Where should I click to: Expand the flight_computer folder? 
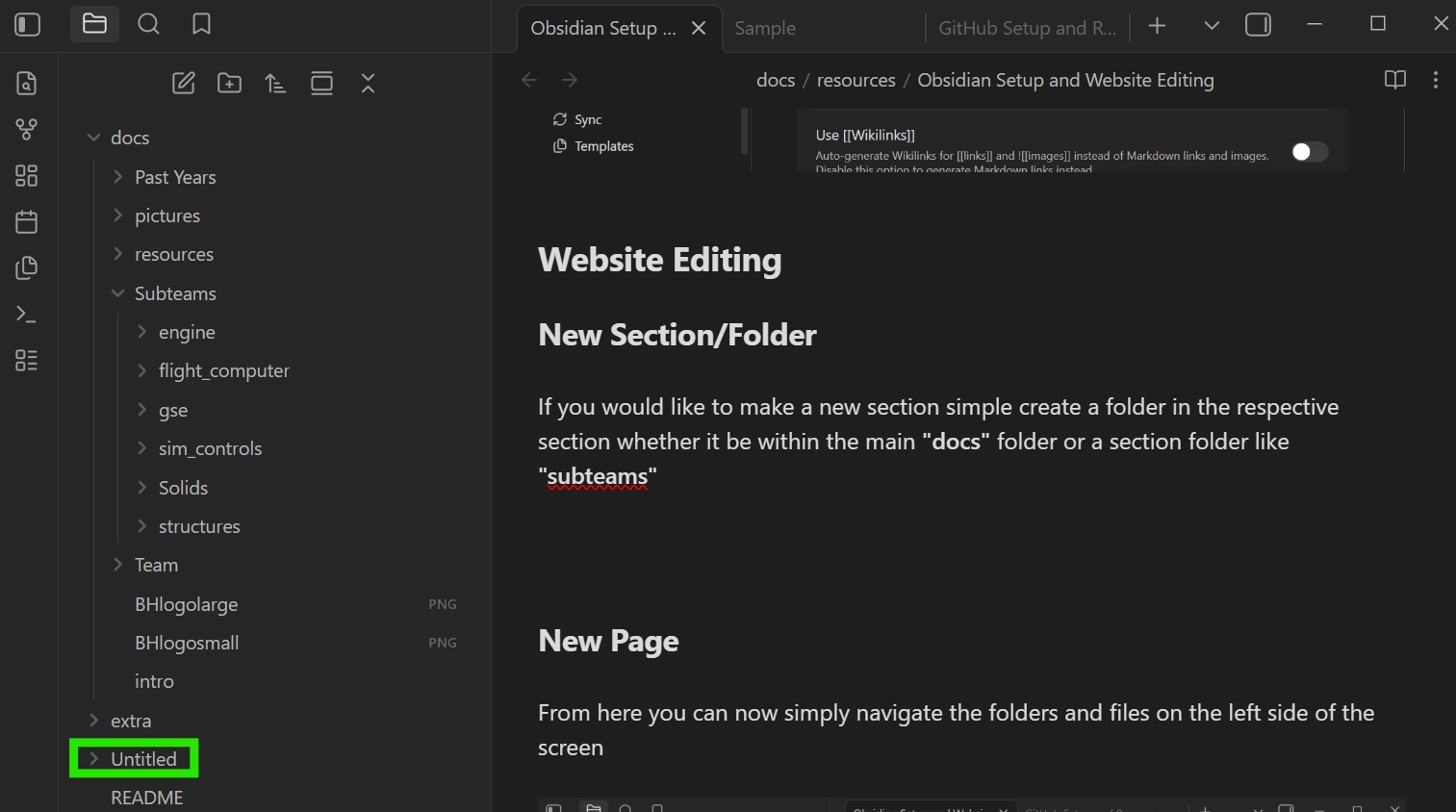(x=141, y=370)
